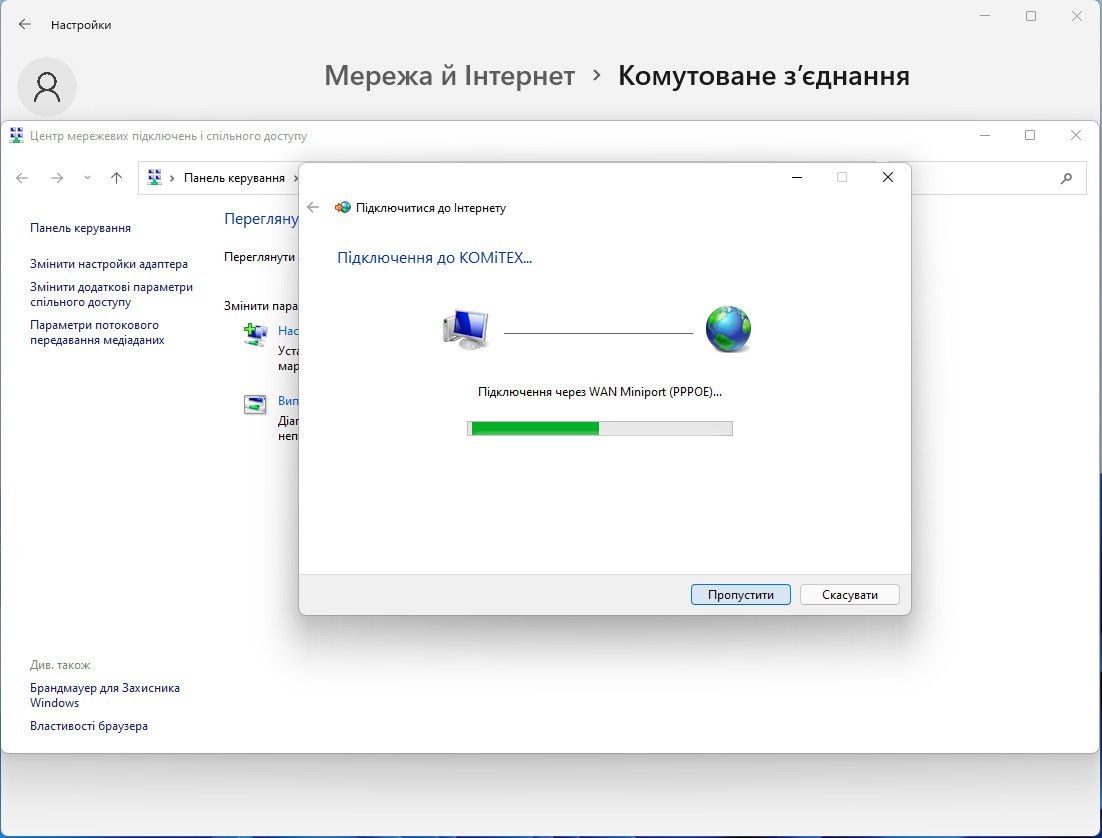Close the Settings window

pyautogui.click(x=1077, y=15)
